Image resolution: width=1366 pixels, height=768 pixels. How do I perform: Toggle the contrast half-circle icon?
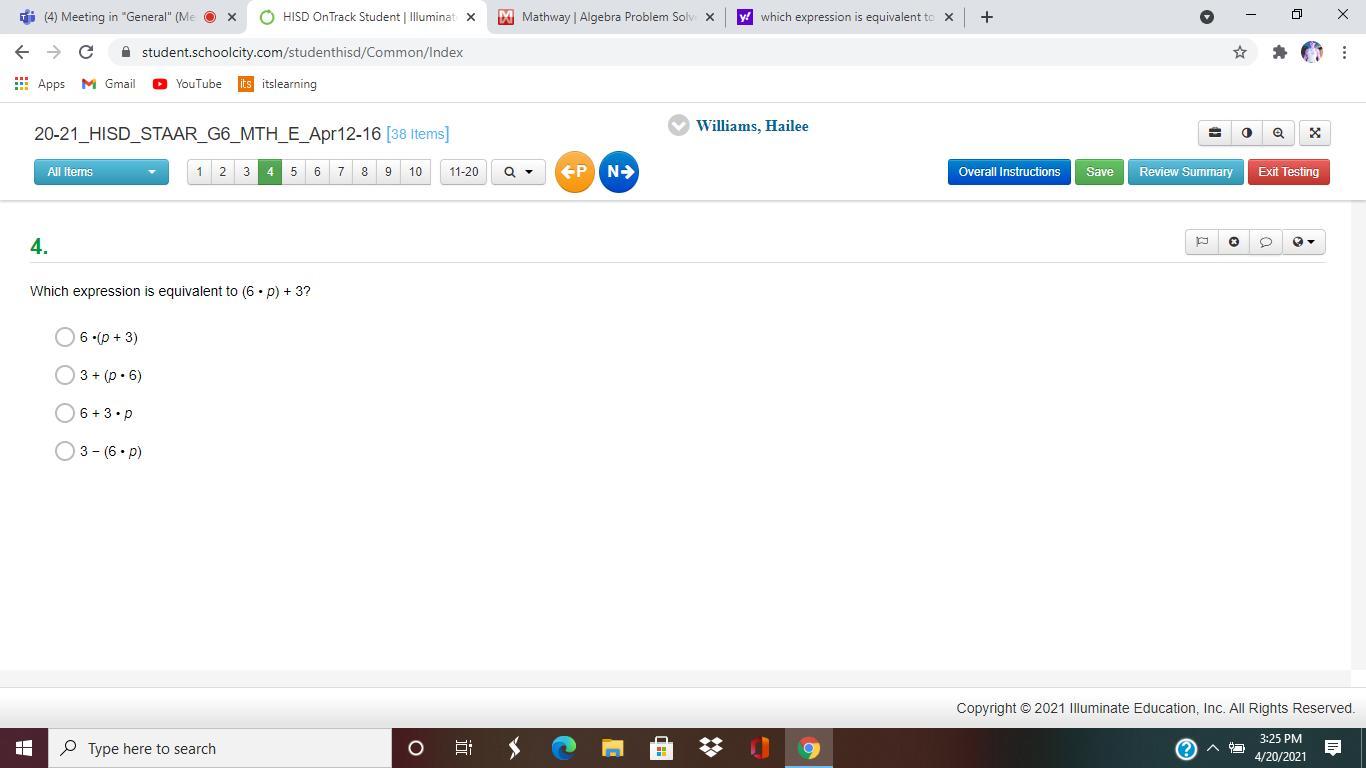click(1247, 133)
